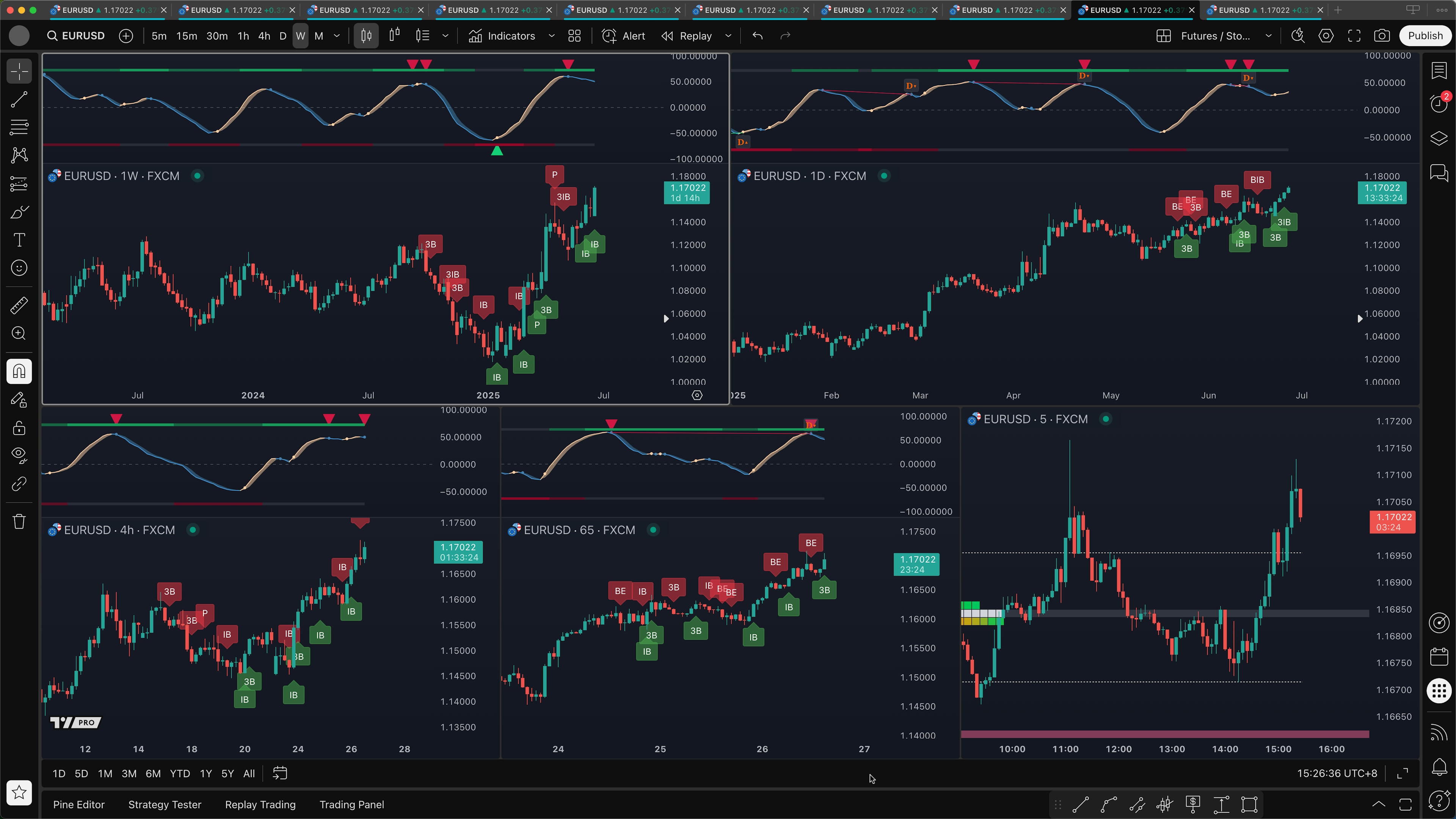1456x819 pixels.
Task: Publish the chart idea
Action: click(1425, 36)
